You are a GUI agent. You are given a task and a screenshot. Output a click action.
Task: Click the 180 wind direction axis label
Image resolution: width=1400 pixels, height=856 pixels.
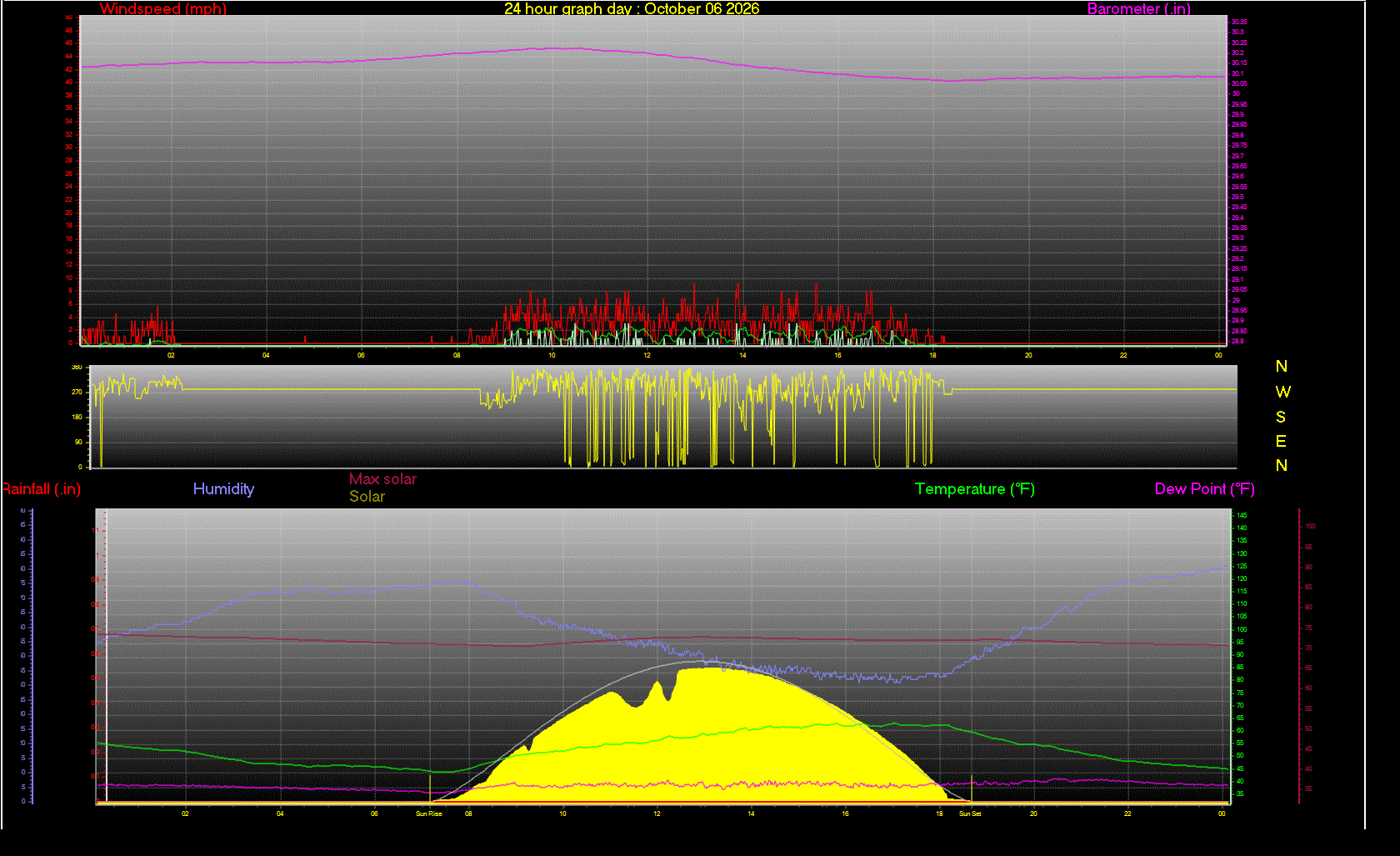[x=77, y=417]
